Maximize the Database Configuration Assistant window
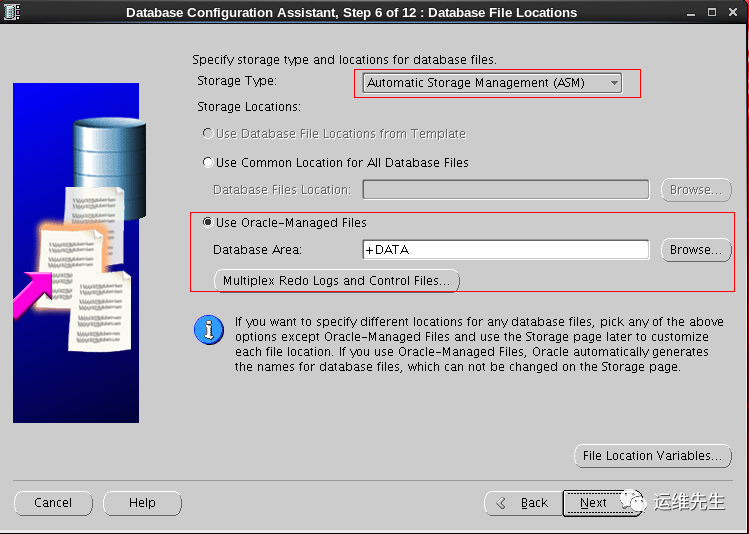Viewport: 749px width, 534px height. [x=712, y=12]
